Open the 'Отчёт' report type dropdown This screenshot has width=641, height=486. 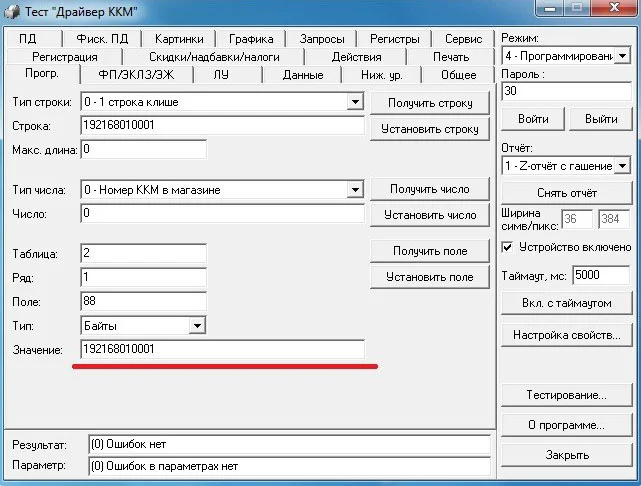pos(623,166)
